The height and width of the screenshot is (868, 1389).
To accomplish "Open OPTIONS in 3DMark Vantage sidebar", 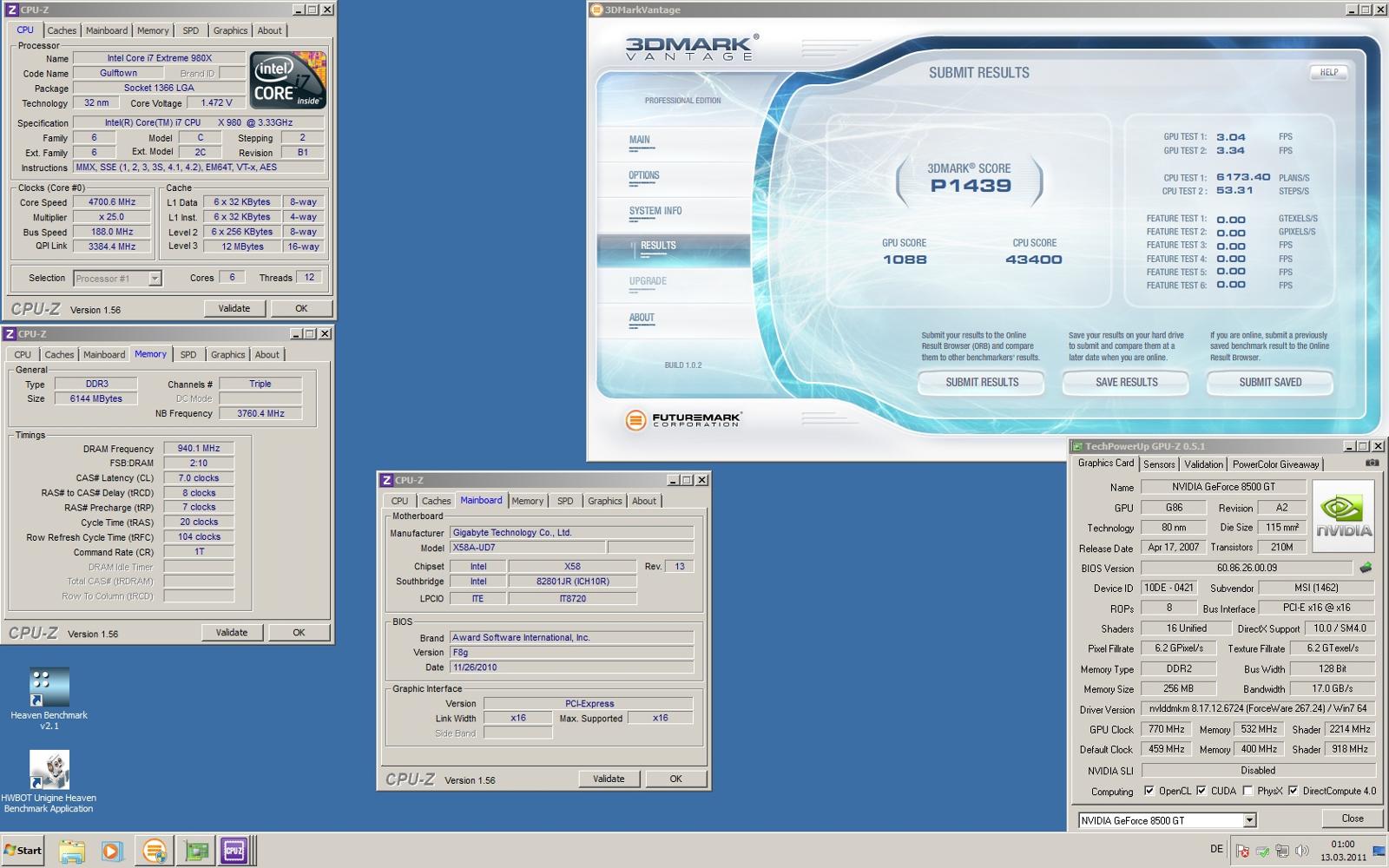I will click(x=644, y=175).
